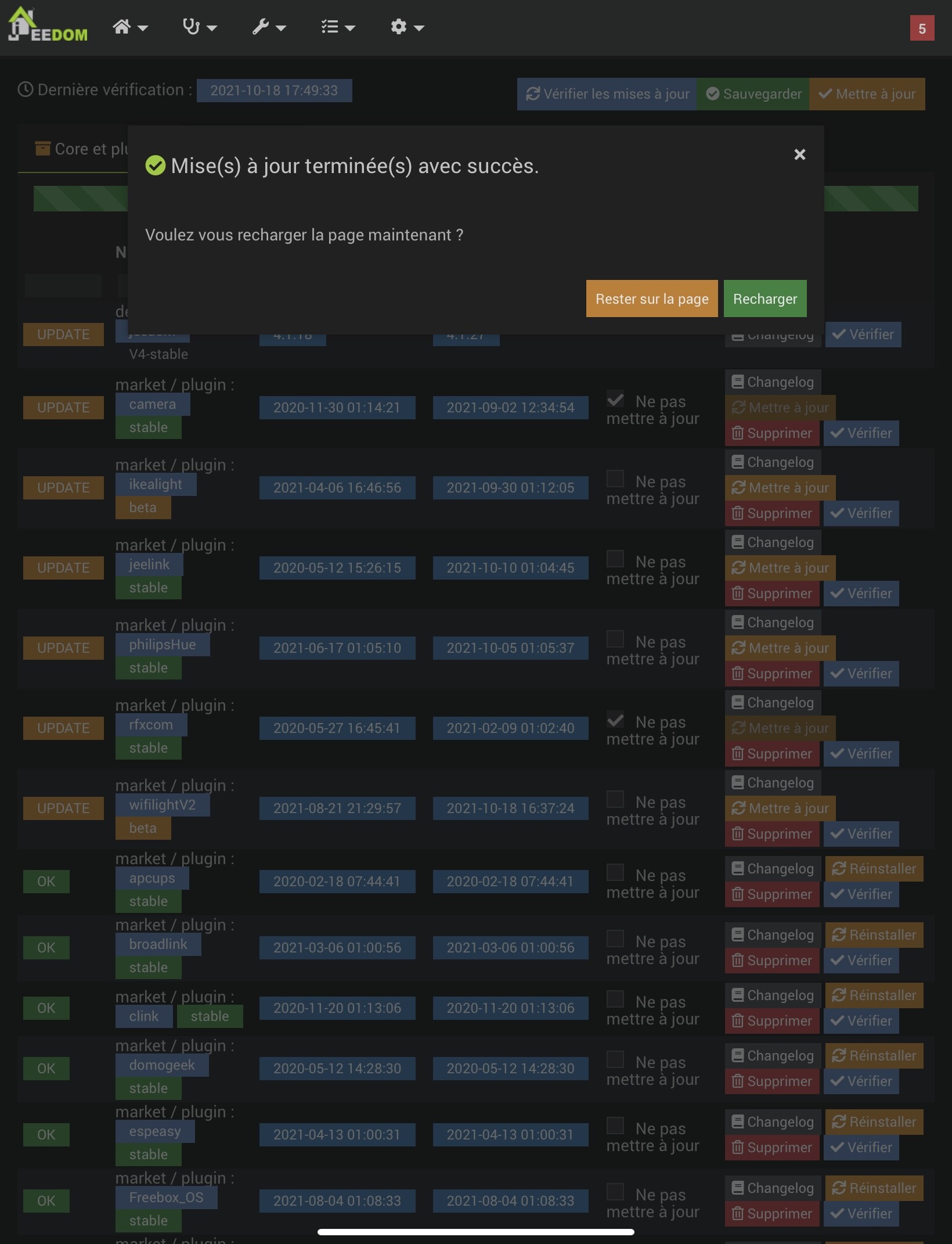
Task: Select the Core et plugins tab
Action: pos(81,149)
